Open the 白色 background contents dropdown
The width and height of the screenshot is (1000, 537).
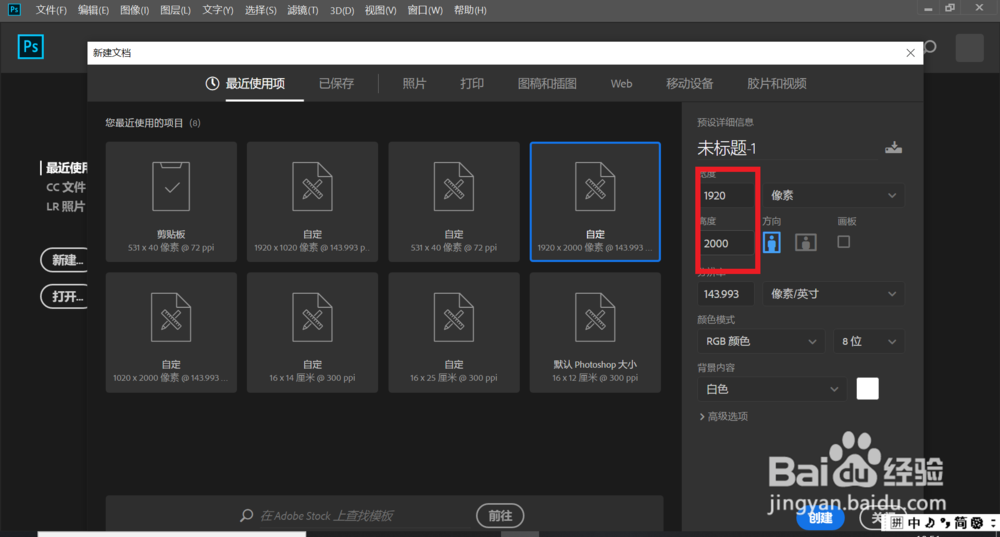click(x=772, y=389)
